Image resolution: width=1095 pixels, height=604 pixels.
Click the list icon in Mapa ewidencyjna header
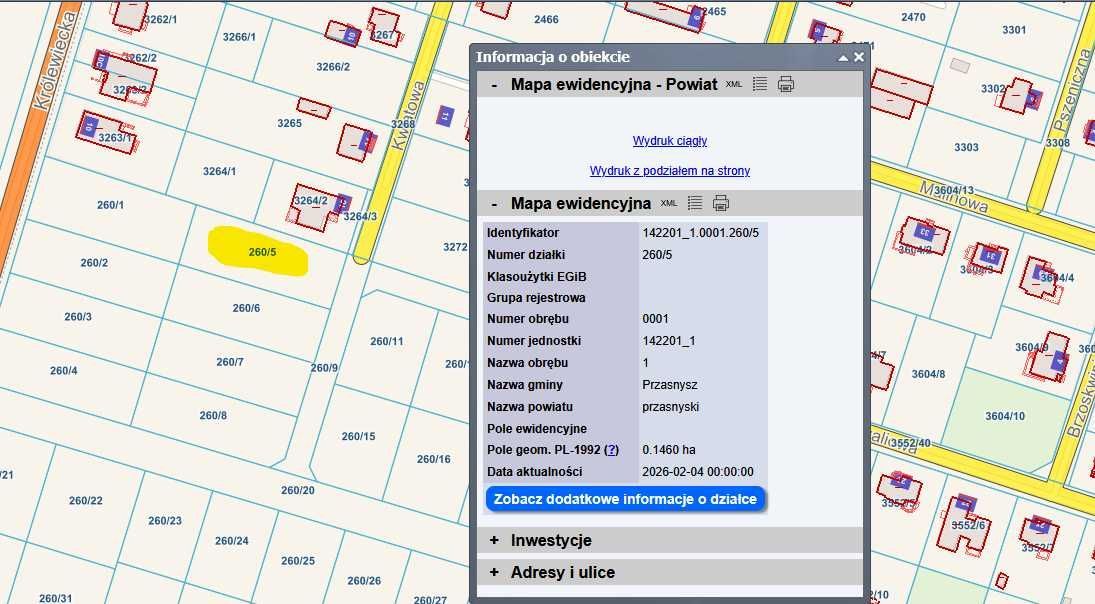point(695,203)
